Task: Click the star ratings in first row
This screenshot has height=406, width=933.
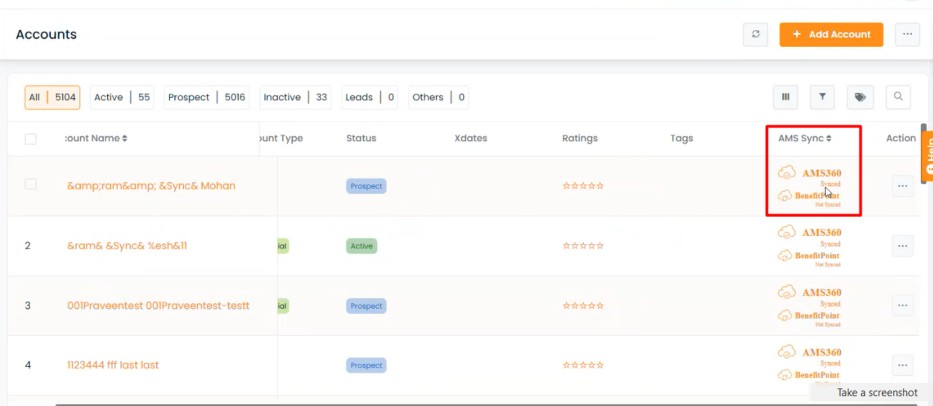Action: (x=583, y=186)
